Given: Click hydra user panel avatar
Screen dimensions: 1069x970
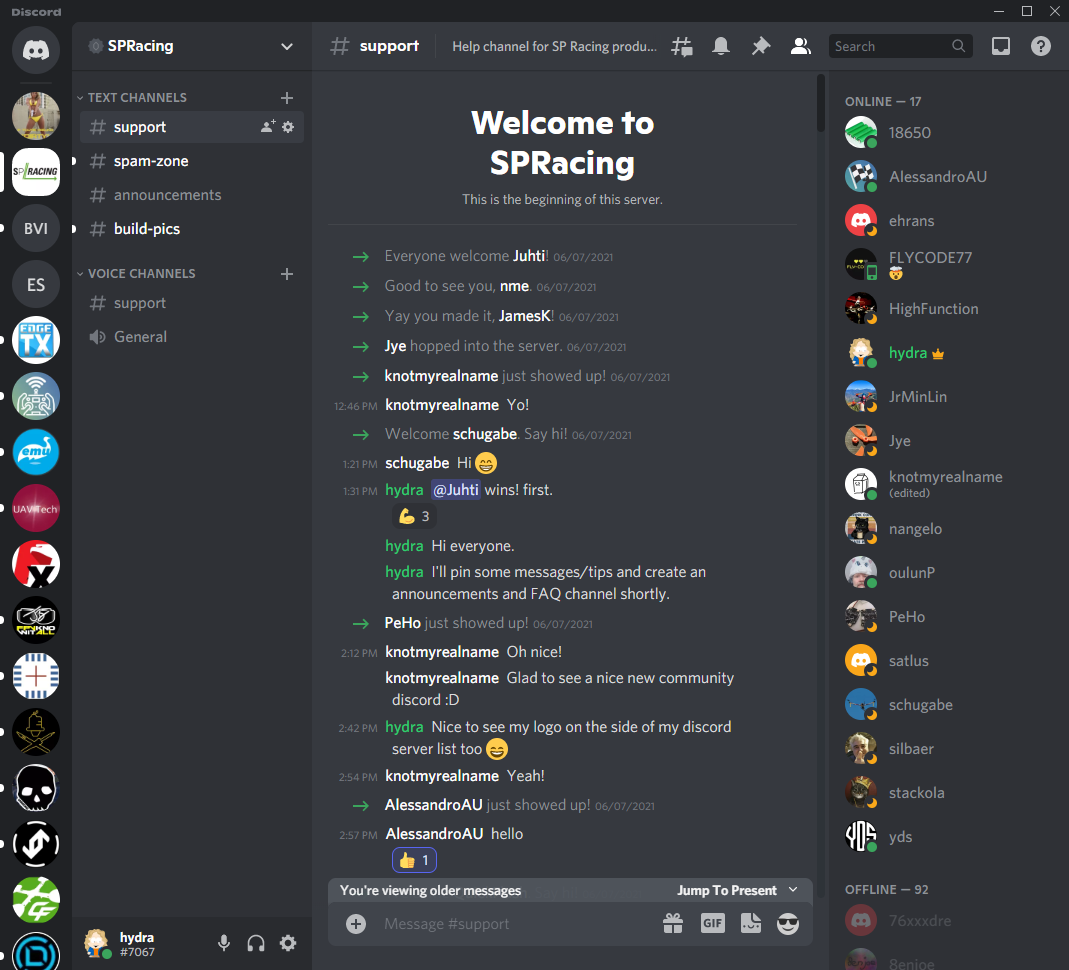Looking at the screenshot, I should click(97, 943).
